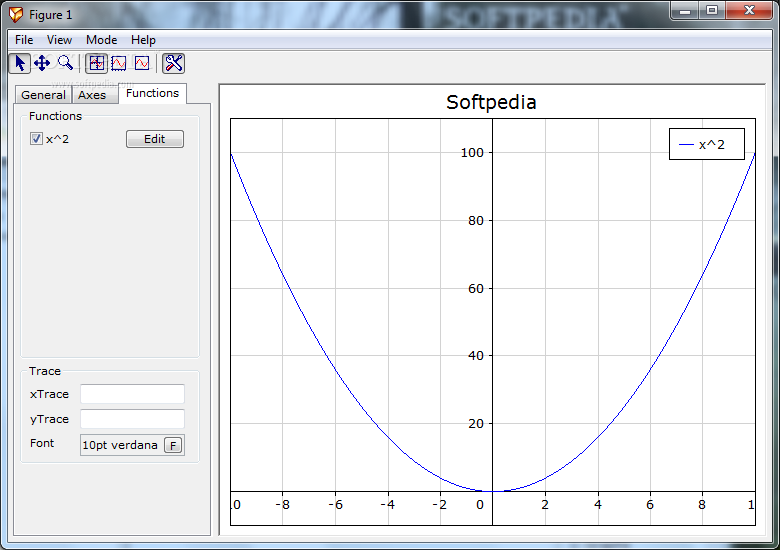Open the Mode menu
The image size is (780, 550).
[101, 40]
